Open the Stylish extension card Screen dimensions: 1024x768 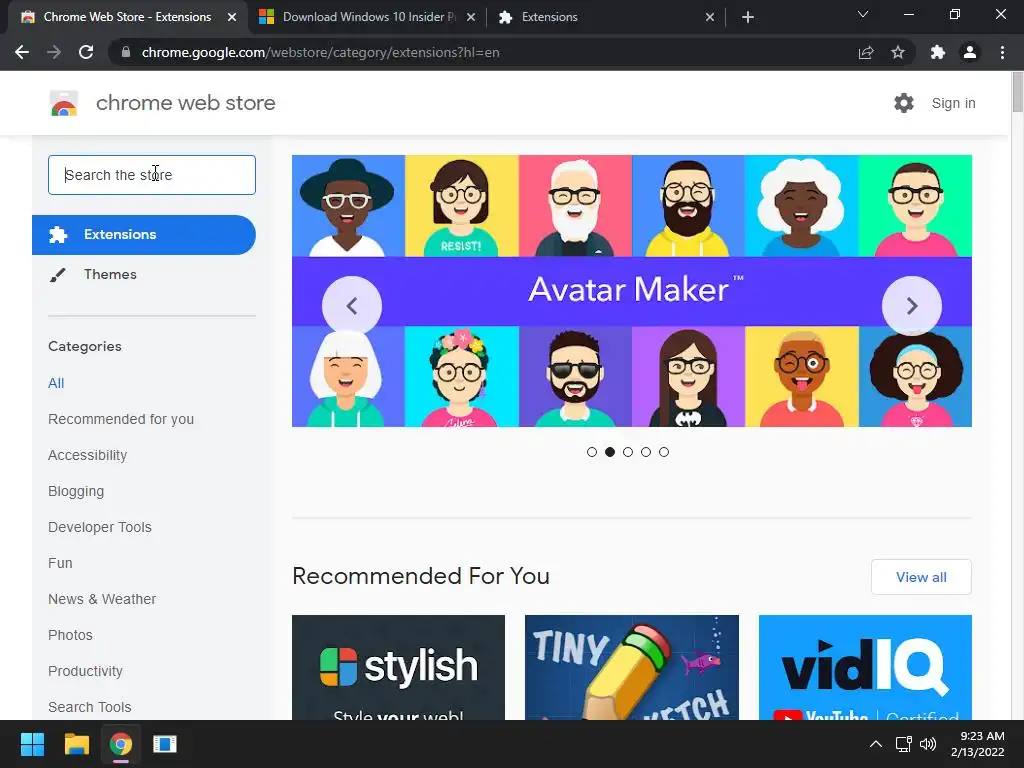(398, 667)
